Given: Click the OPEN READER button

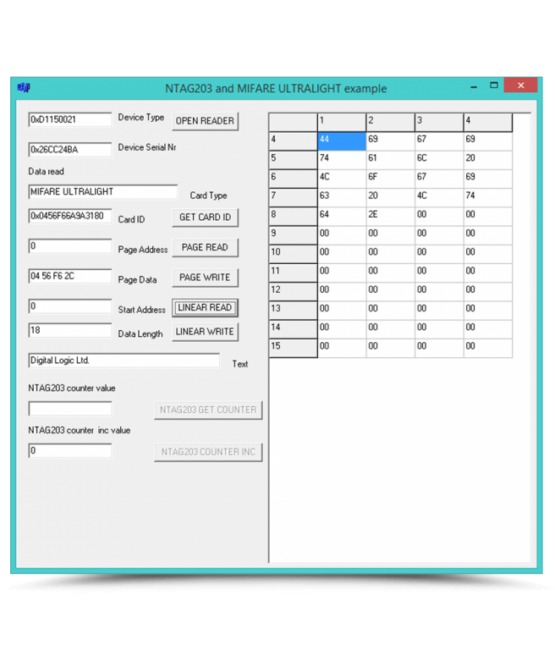Looking at the screenshot, I should click(205, 121).
